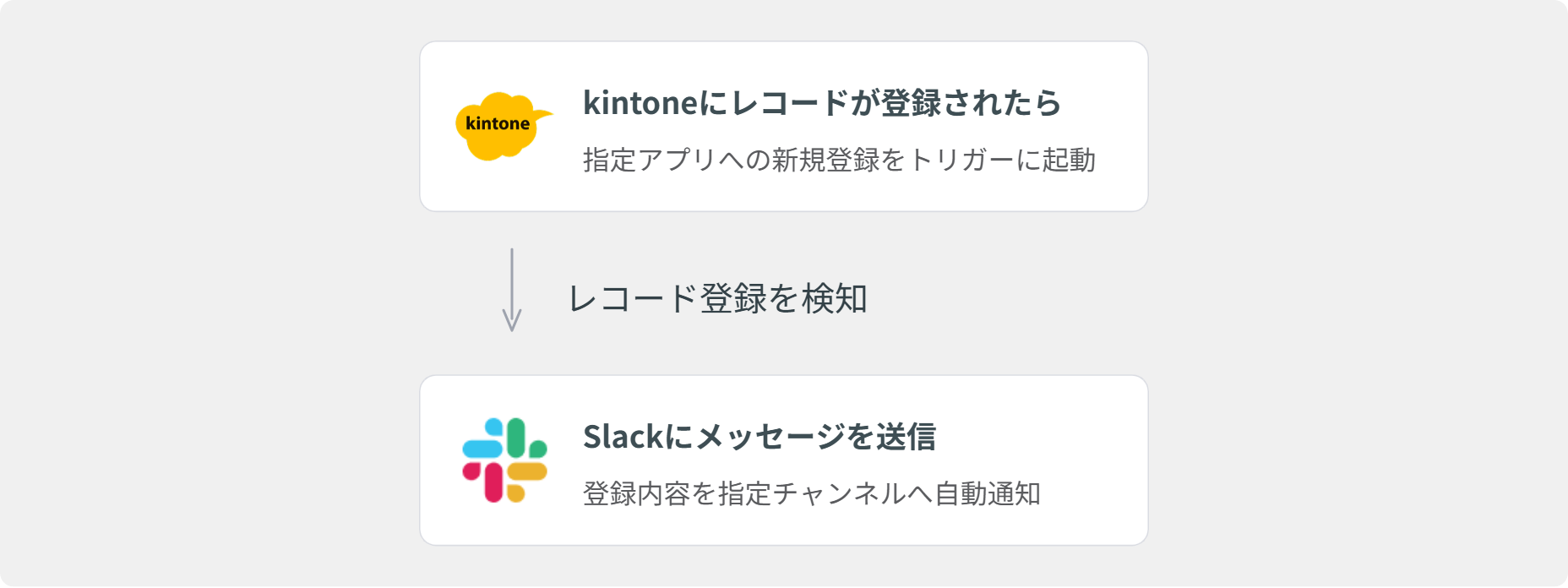This screenshot has height=588, width=1568.
Task: Open the 'kintoneにレコードが登録されたら' trigger title
Action: click(821, 103)
